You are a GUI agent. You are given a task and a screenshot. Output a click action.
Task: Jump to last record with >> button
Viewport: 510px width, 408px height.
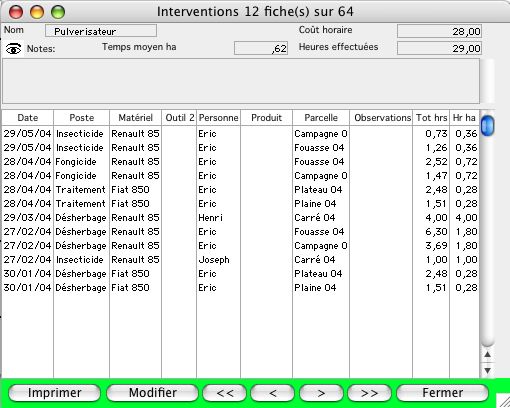pyautogui.click(x=369, y=393)
